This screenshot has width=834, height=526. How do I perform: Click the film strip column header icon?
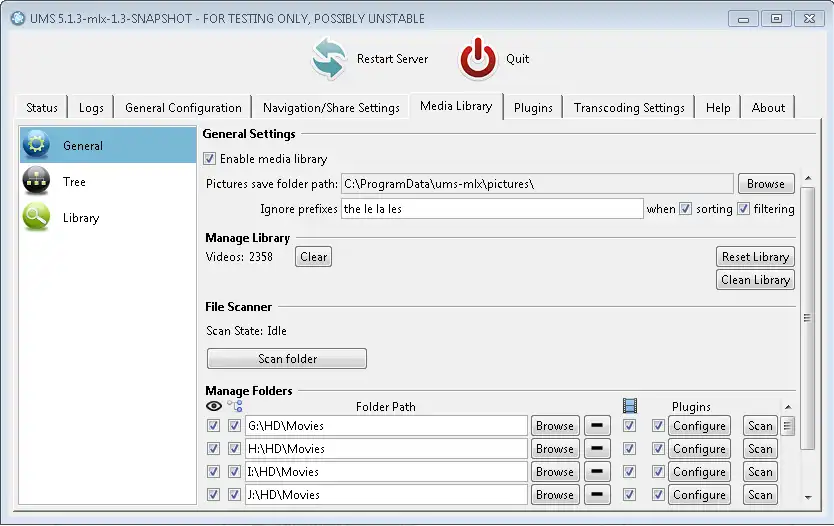[630, 406]
